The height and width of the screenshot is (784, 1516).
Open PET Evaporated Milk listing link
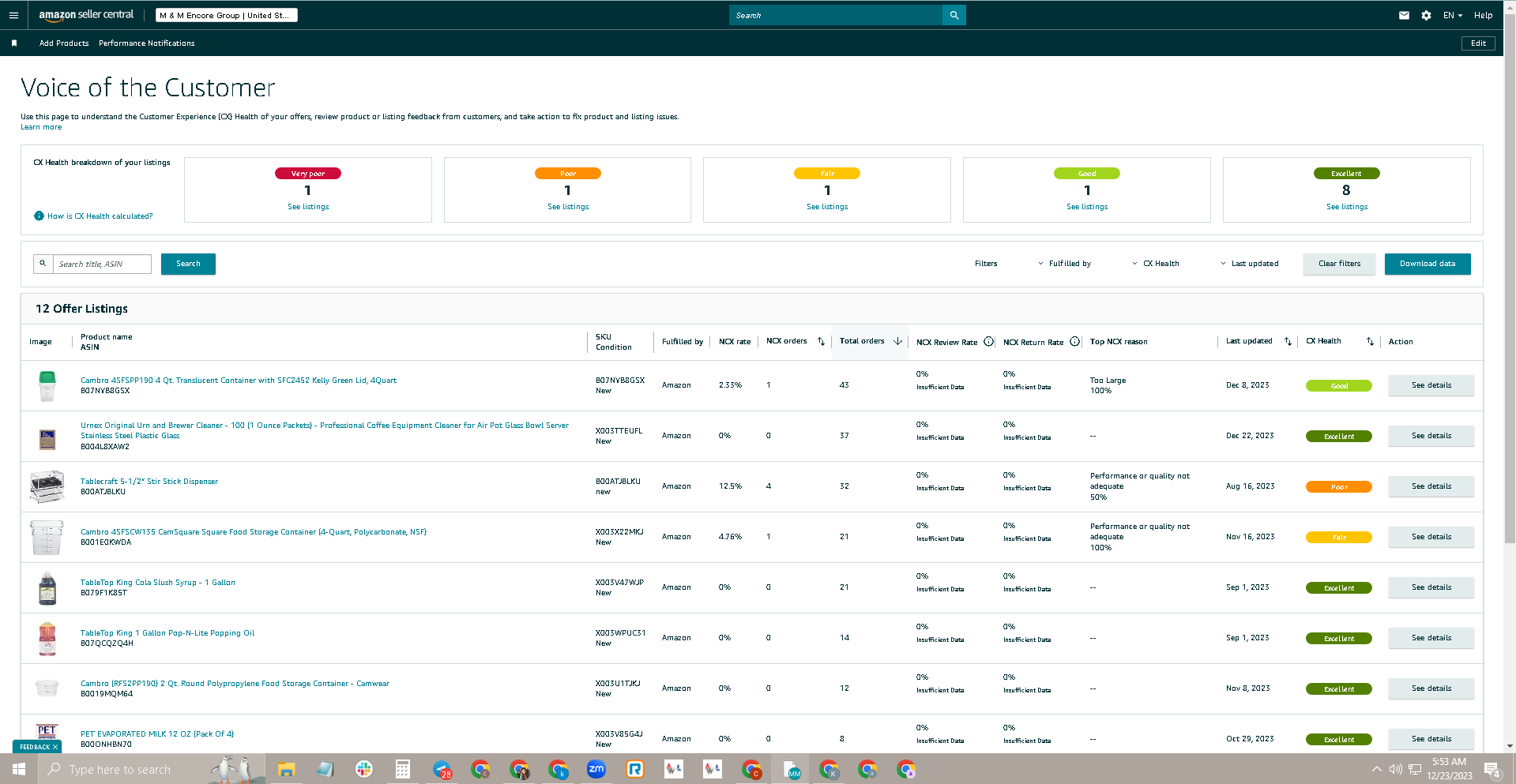point(157,734)
